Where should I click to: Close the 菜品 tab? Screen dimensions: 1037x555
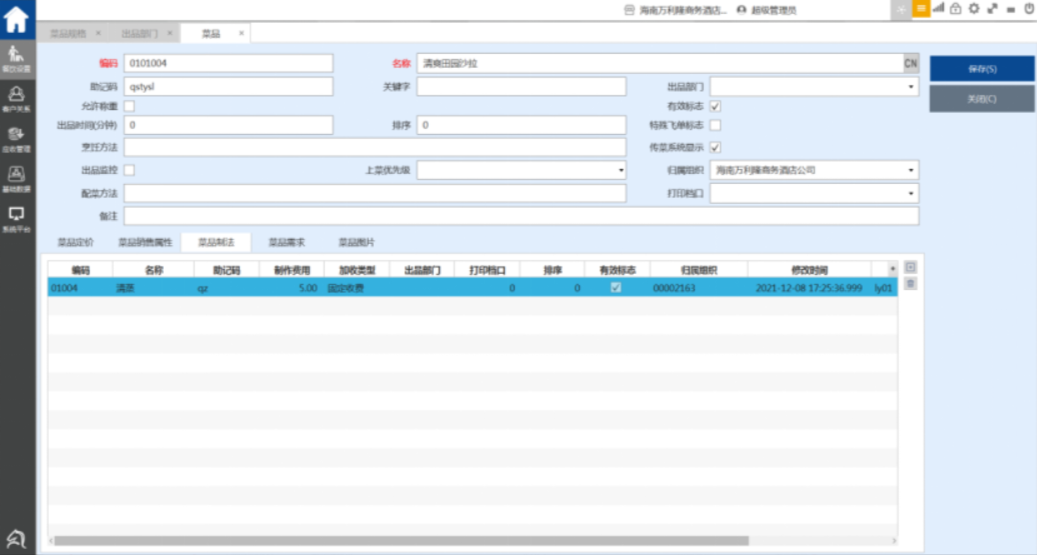click(x=241, y=33)
